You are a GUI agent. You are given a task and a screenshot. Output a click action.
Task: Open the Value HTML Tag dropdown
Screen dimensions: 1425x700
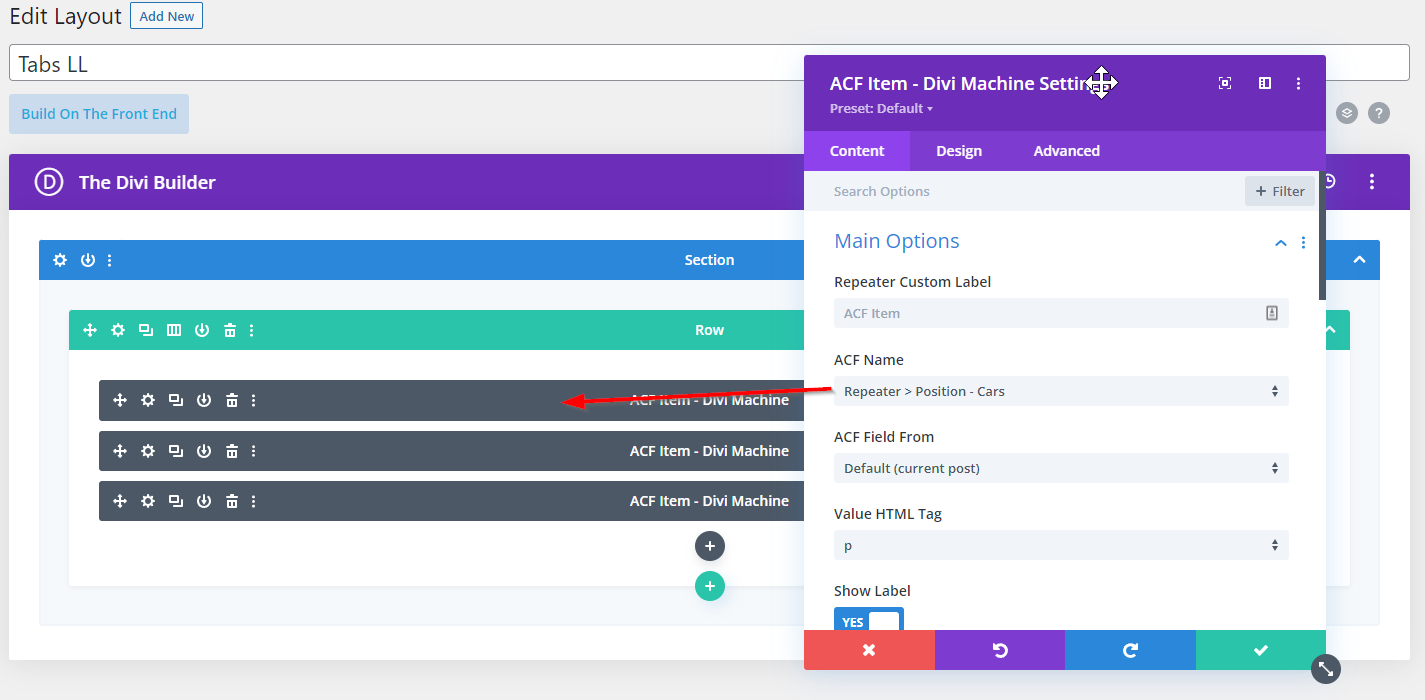(1060, 545)
